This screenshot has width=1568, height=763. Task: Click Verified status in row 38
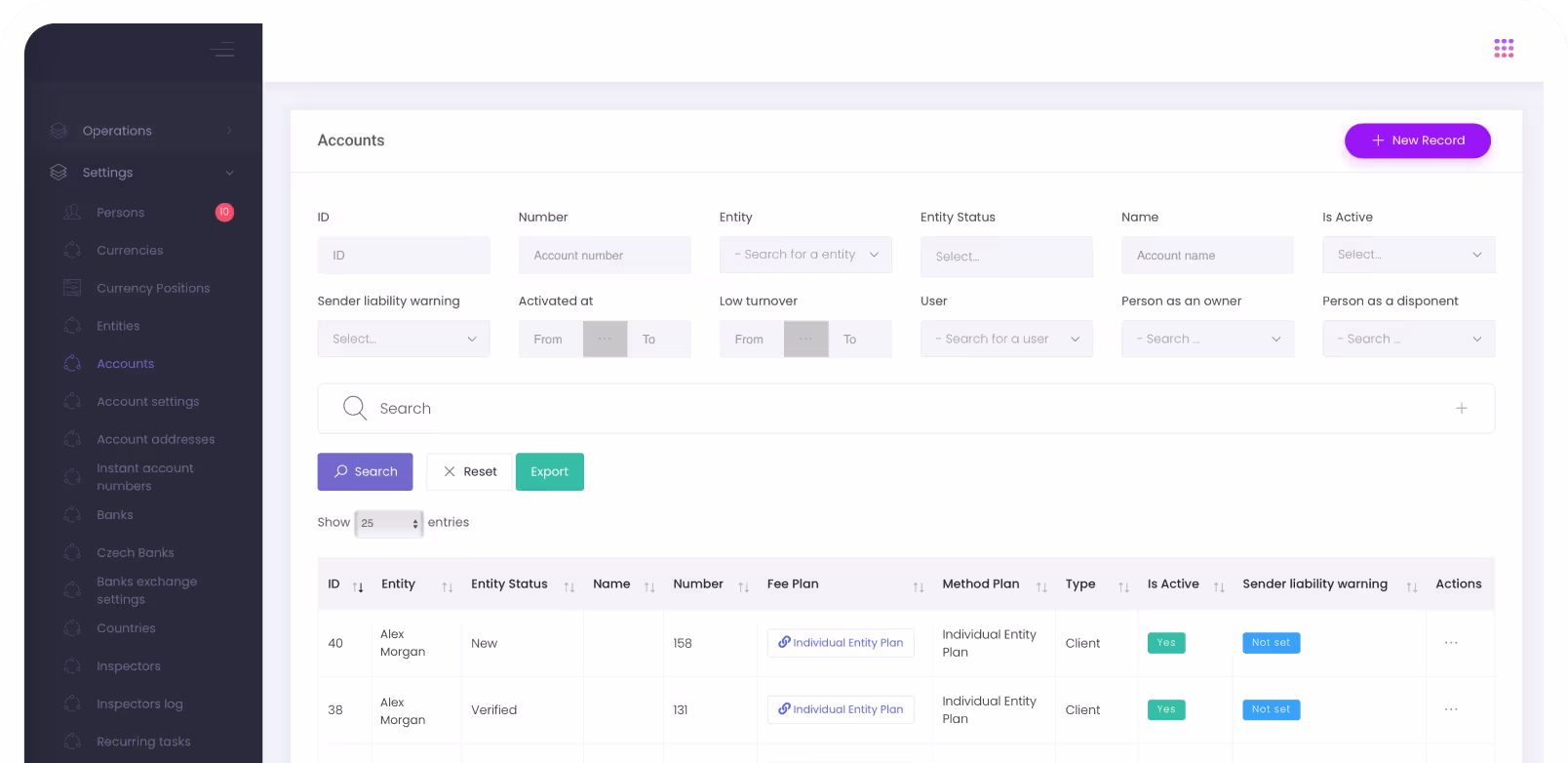[x=494, y=710]
